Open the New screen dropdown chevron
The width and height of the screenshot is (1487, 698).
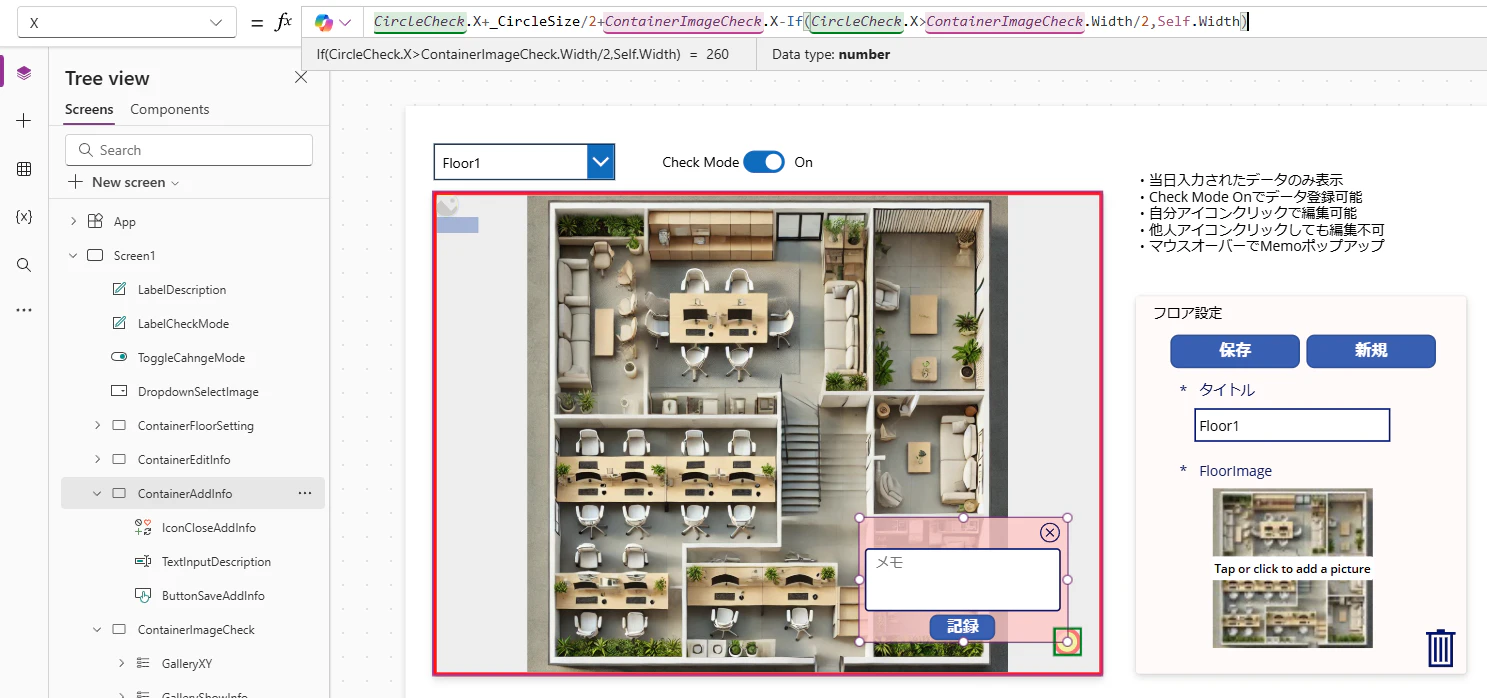click(x=175, y=183)
